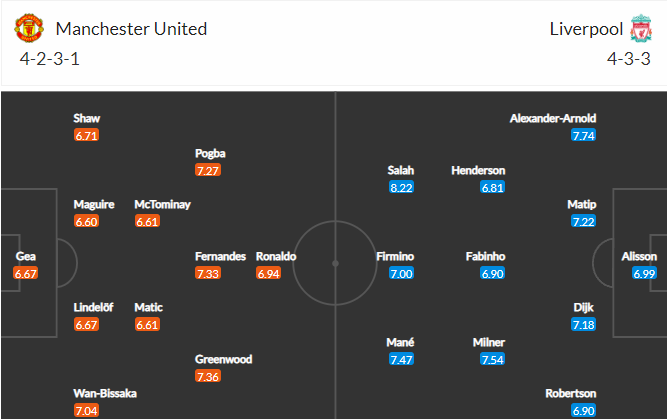667x419 pixels.
Task: Click Fernandes' 7.33 rating badge
Action: 208,273
